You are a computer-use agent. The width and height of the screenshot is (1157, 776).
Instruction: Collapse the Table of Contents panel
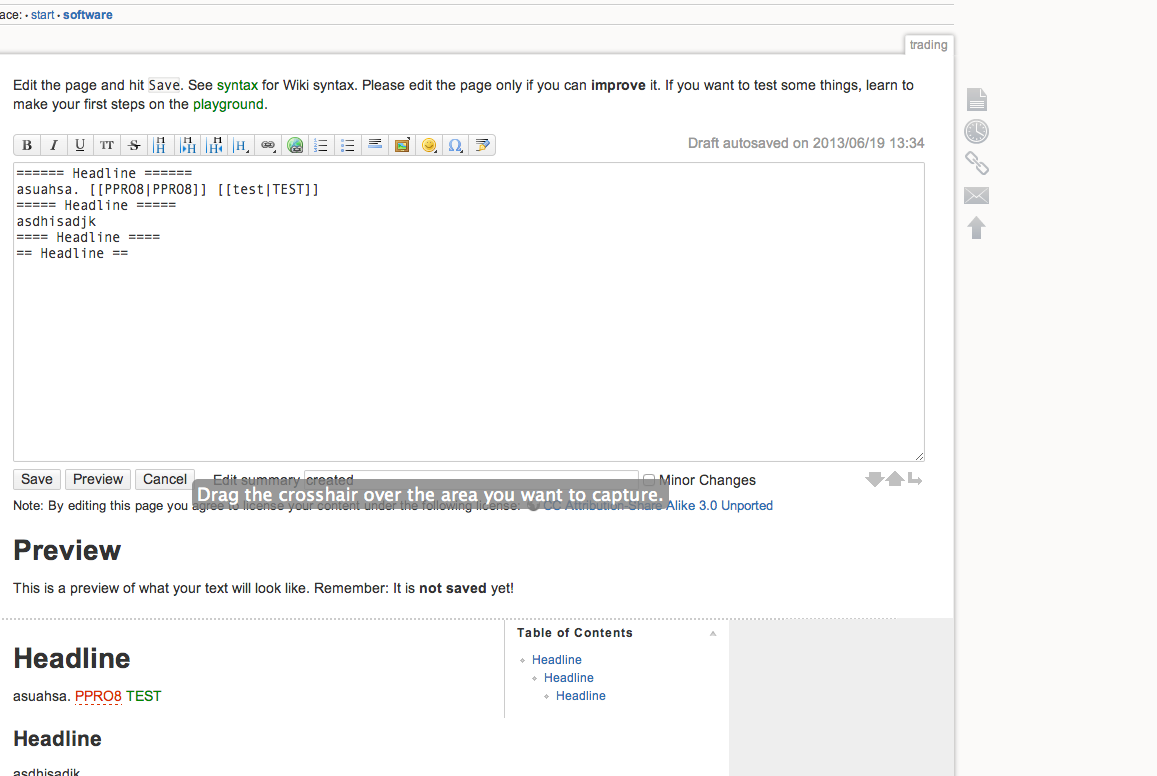pyautogui.click(x=712, y=633)
